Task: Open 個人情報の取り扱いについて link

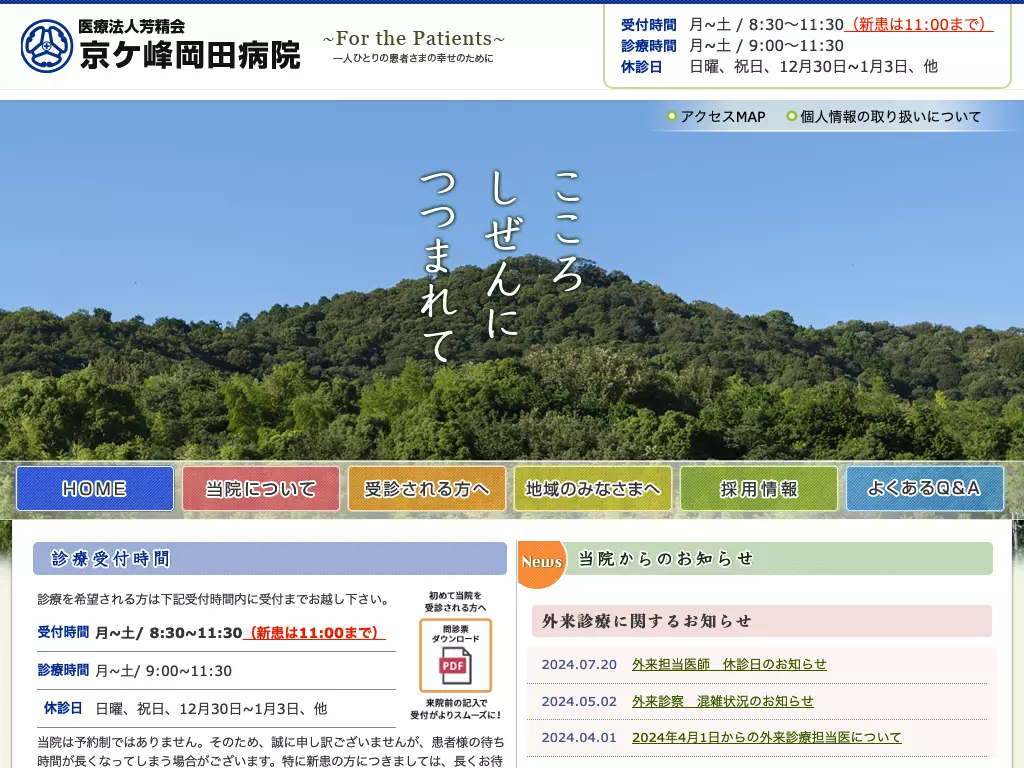Action: pyautogui.click(x=891, y=117)
